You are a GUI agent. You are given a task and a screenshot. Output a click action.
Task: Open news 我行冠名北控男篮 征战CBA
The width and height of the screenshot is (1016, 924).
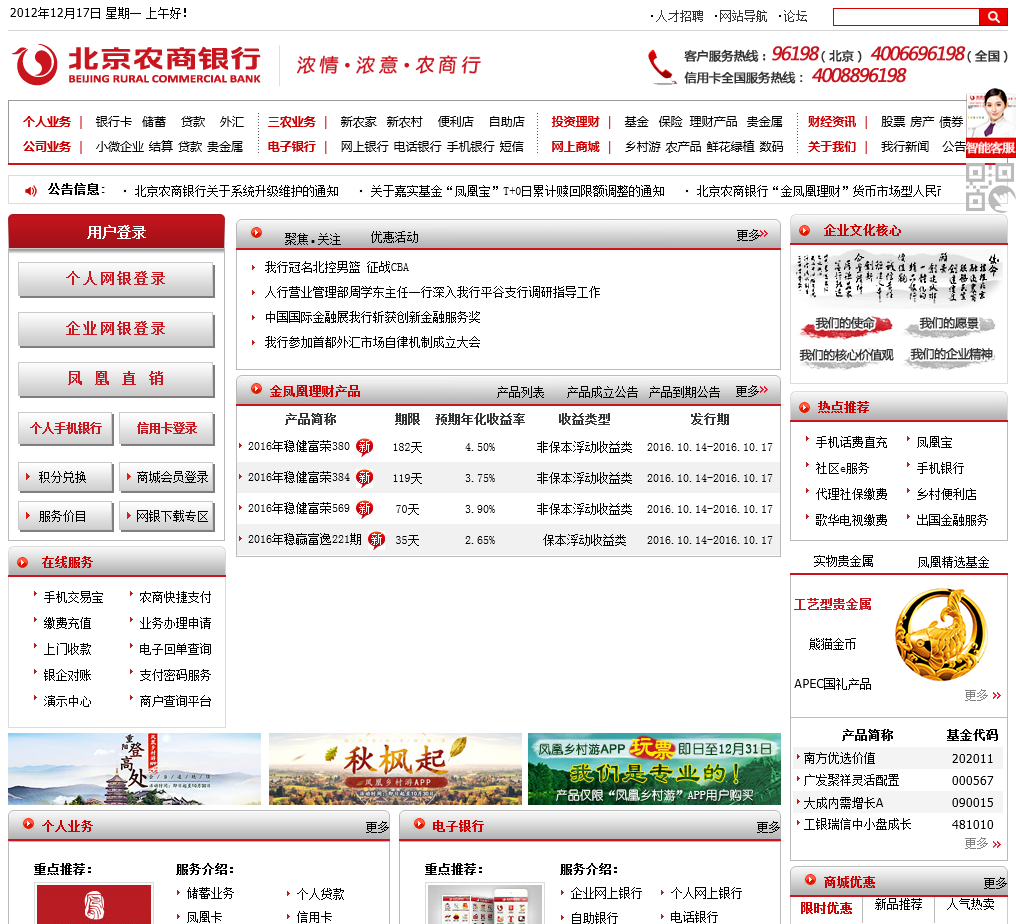tap(337, 268)
